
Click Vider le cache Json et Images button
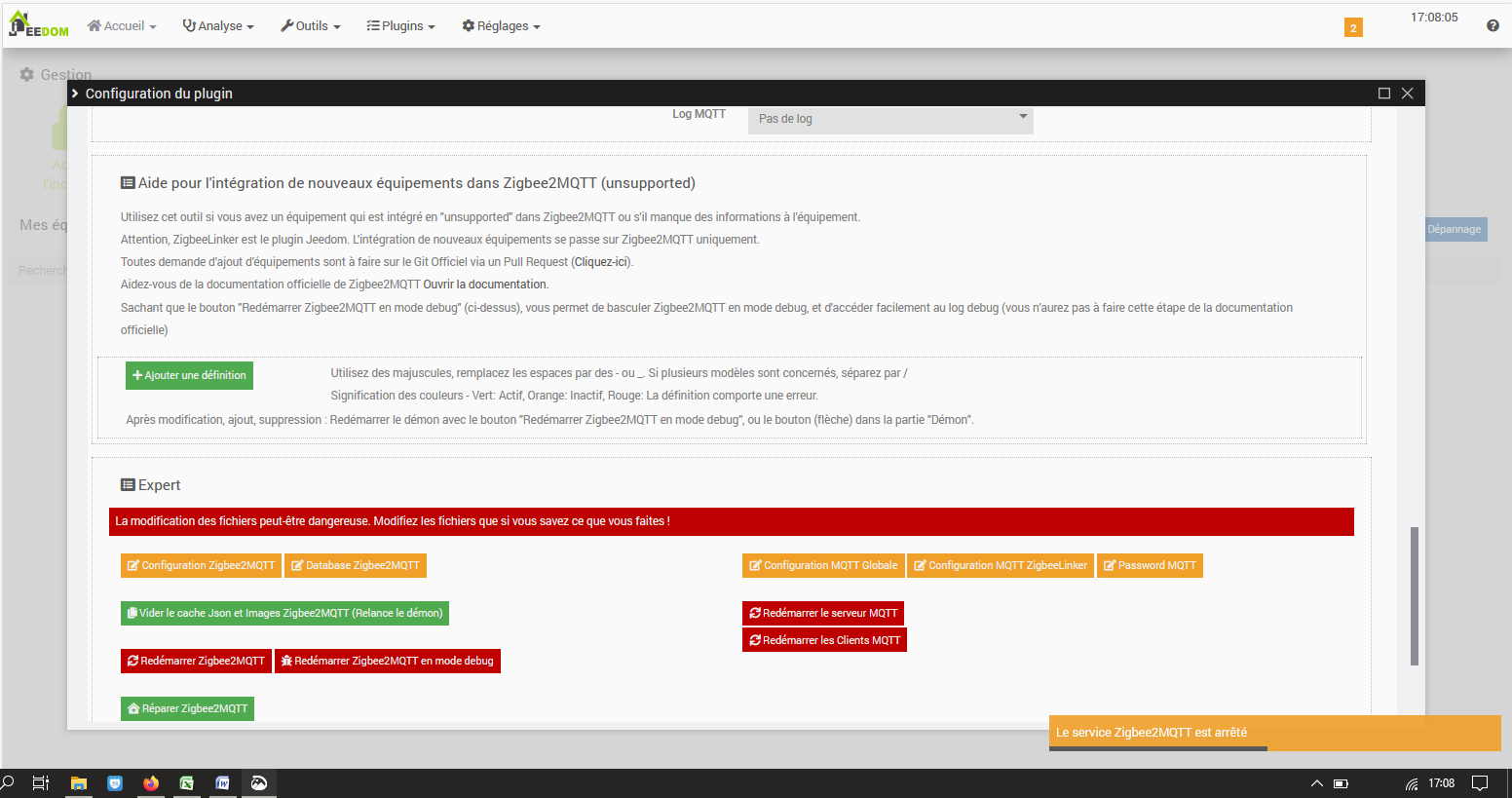point(284,613)
